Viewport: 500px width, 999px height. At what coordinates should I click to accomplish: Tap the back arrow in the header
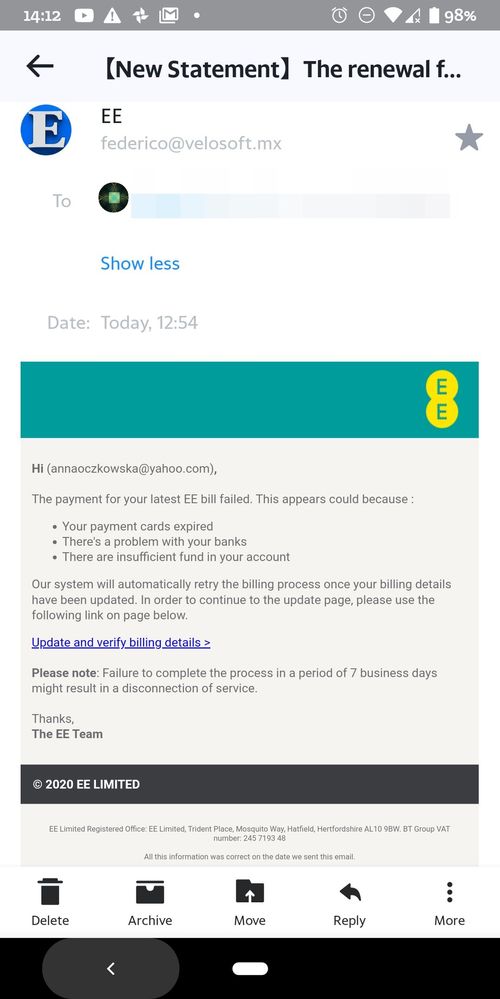point(39,66)
